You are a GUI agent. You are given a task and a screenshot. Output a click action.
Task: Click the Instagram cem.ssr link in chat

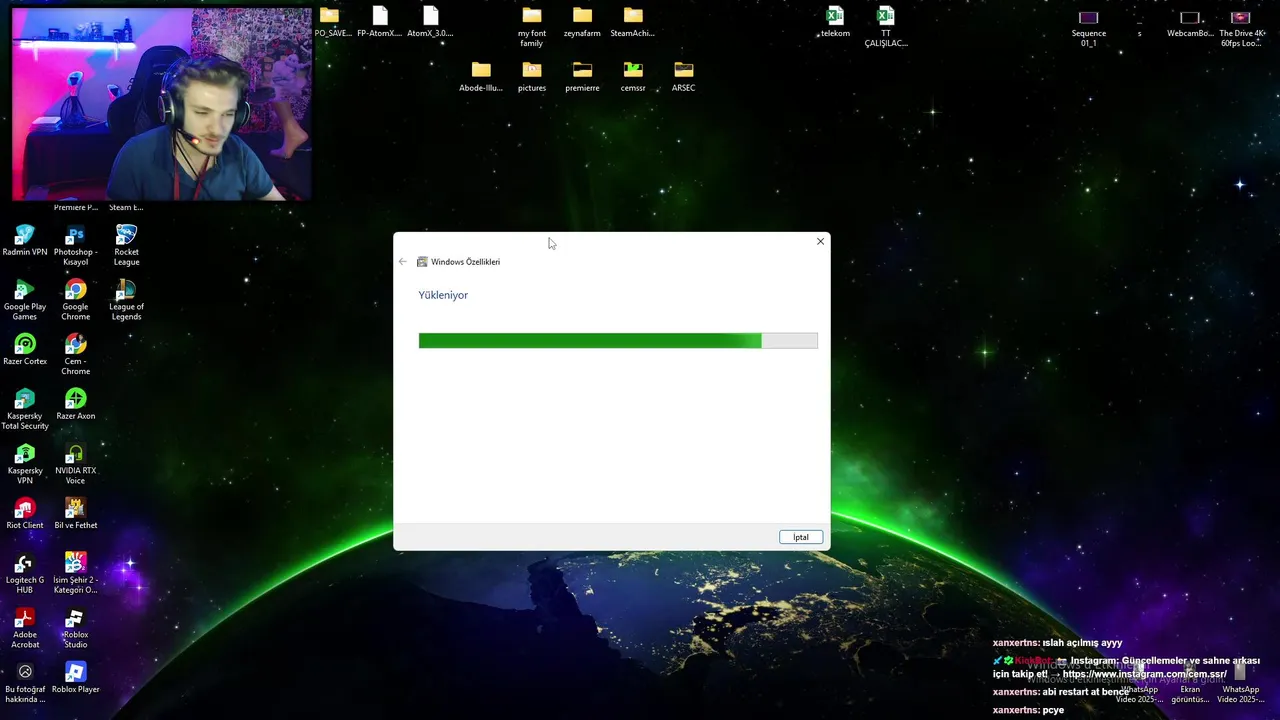[x=1145, y=674]
